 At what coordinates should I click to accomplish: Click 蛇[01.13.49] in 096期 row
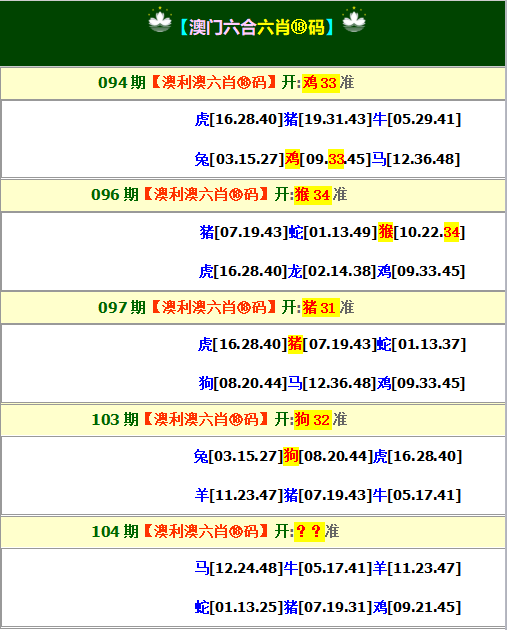click(333, 232)
